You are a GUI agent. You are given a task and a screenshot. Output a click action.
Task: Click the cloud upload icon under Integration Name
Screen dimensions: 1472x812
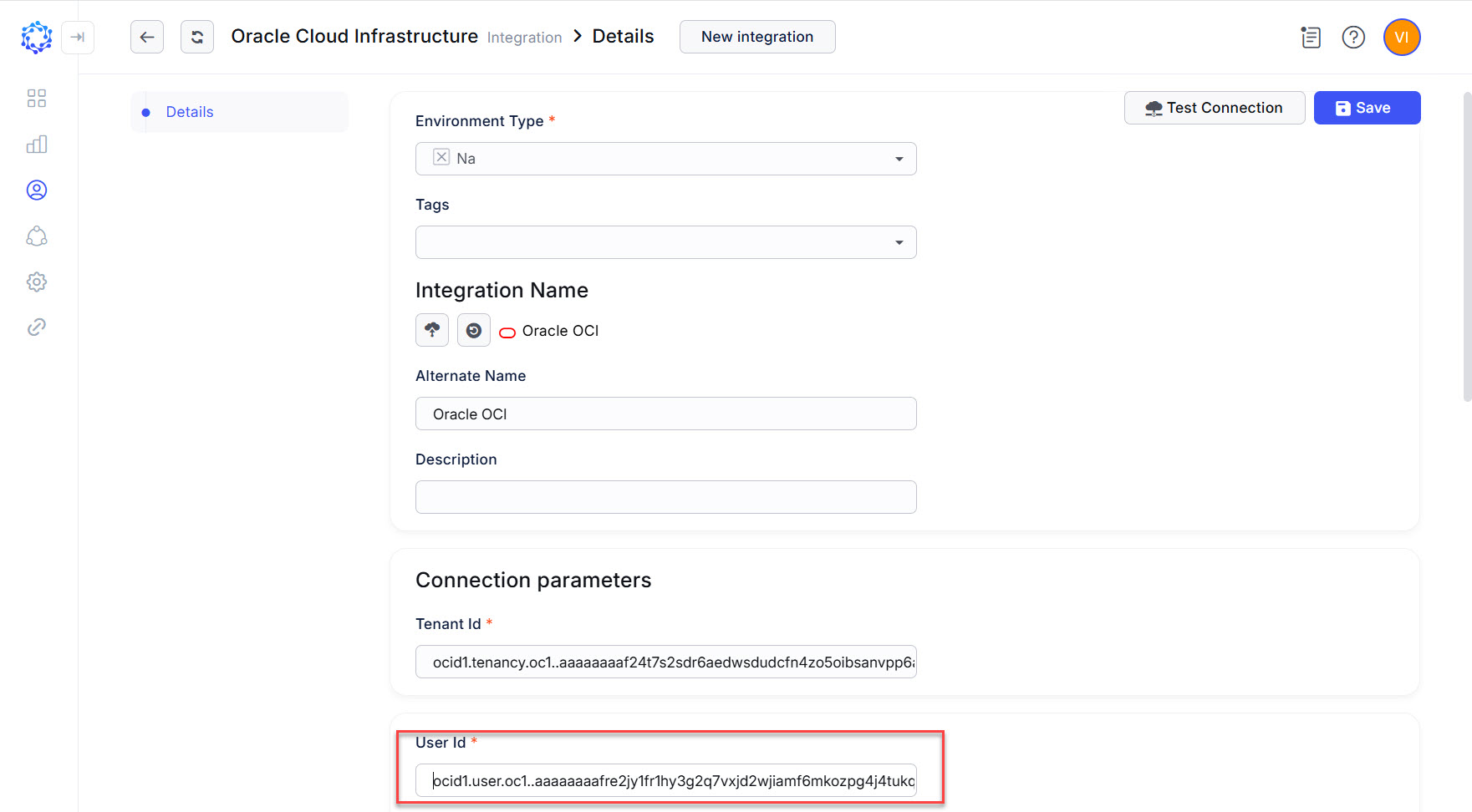432,330
